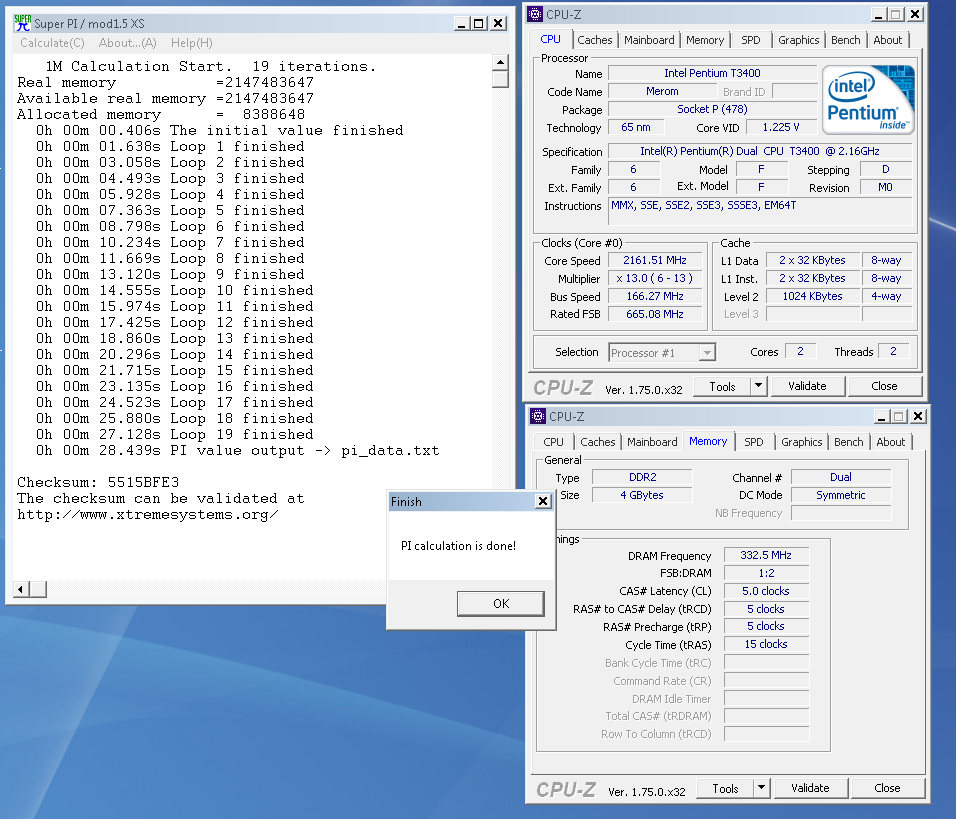Click Validate in top CPU-Z window

[807, 386]
